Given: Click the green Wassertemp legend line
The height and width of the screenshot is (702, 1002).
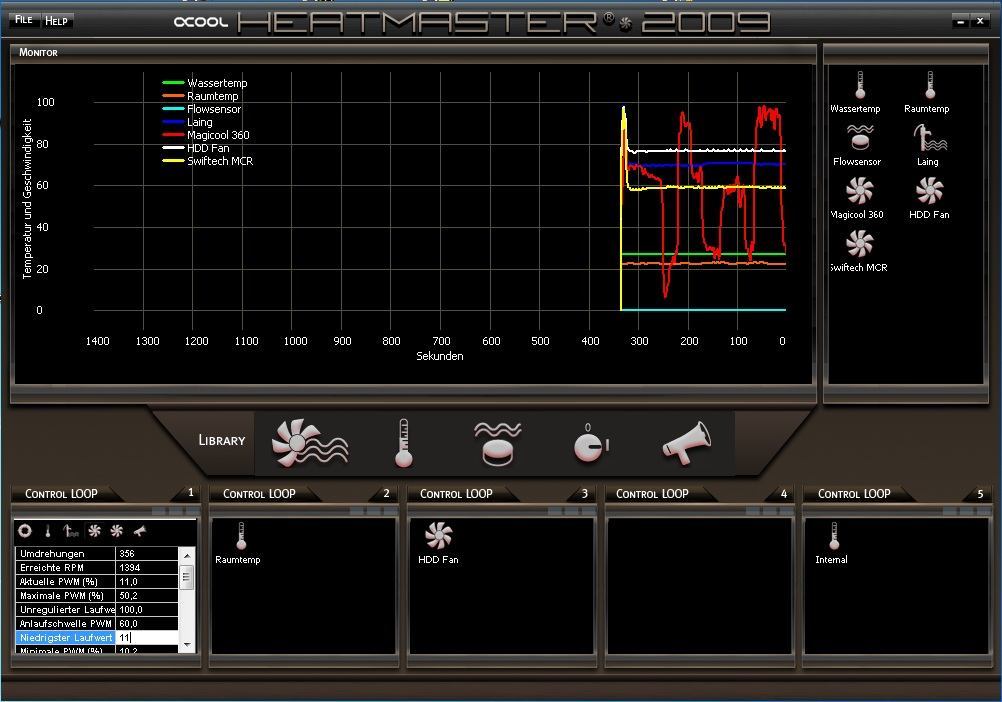Looking at the screenshot, I should [x=173, y=83].
